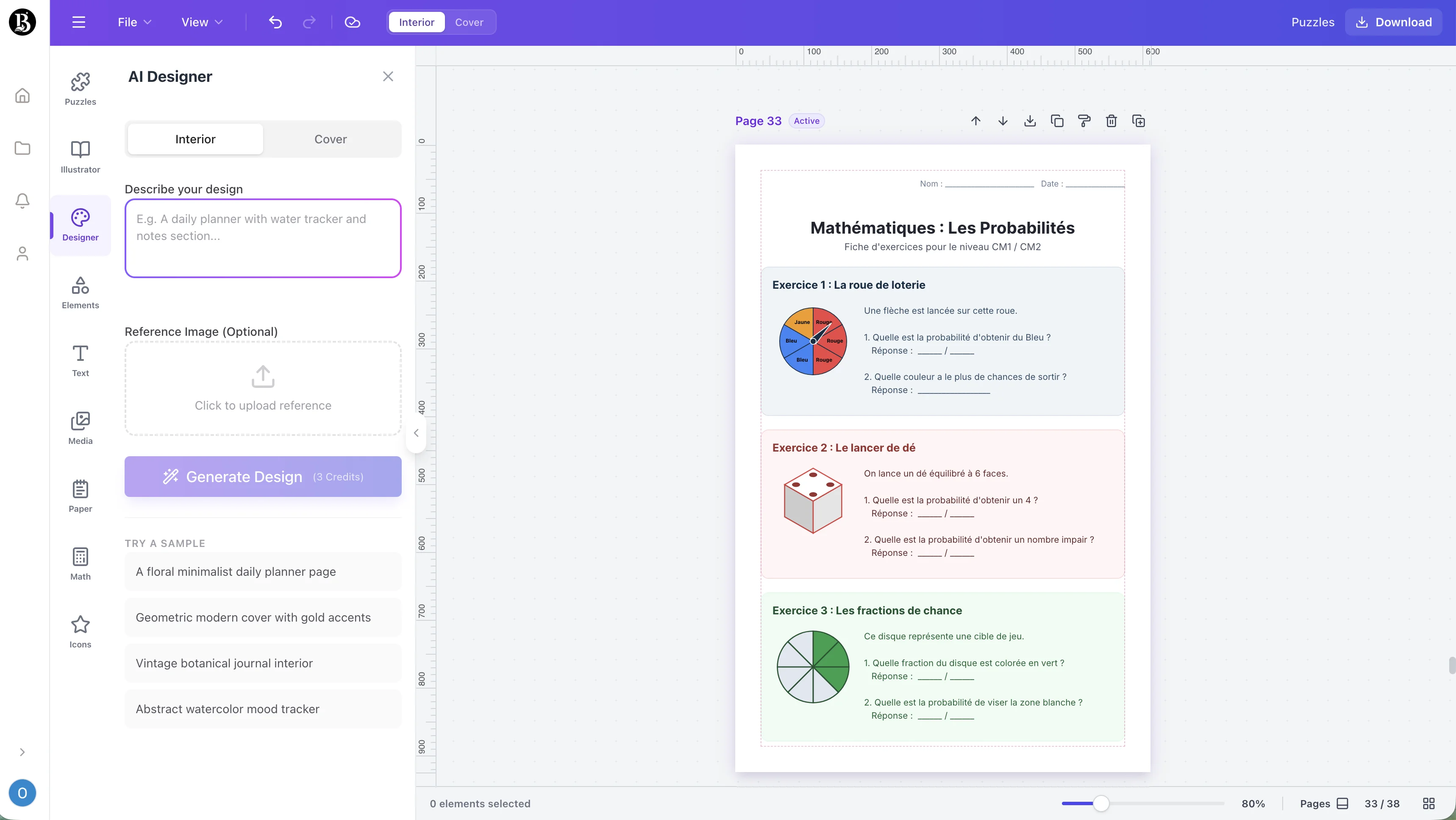Open the user profile icon
This screenshot has height=820, width=1456.
[x=22, y=254]
